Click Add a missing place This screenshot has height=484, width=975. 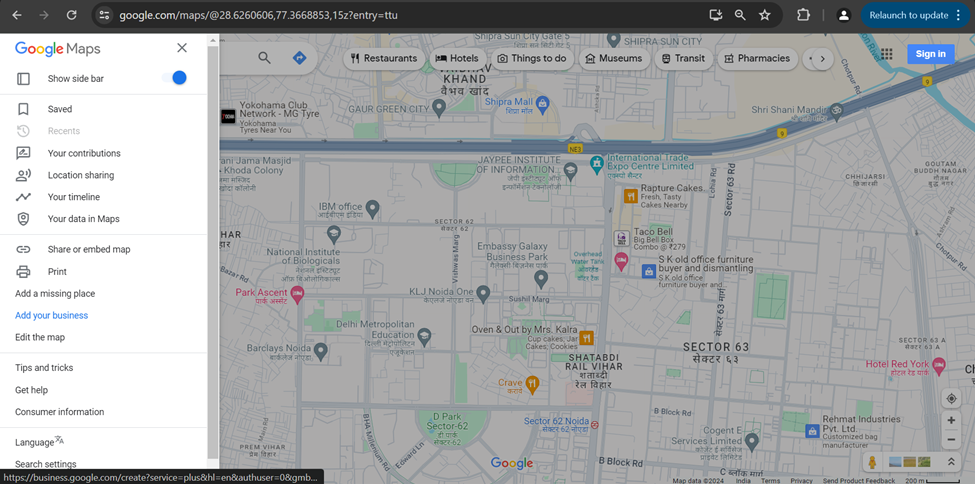click(x=55, y=293)
